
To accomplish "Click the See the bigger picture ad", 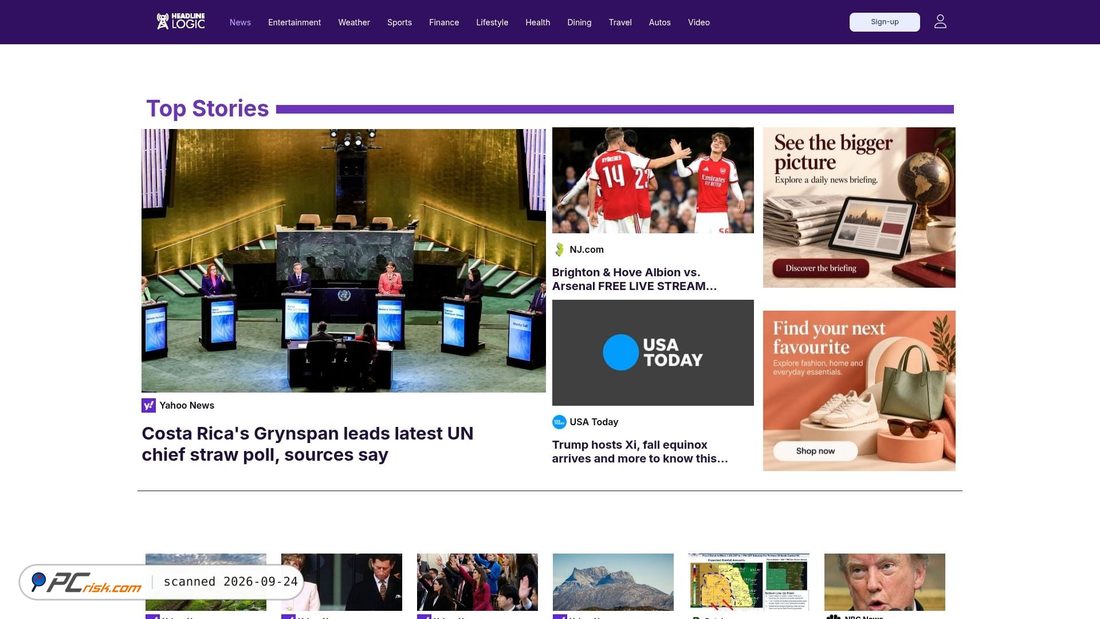I will (859, 207).
